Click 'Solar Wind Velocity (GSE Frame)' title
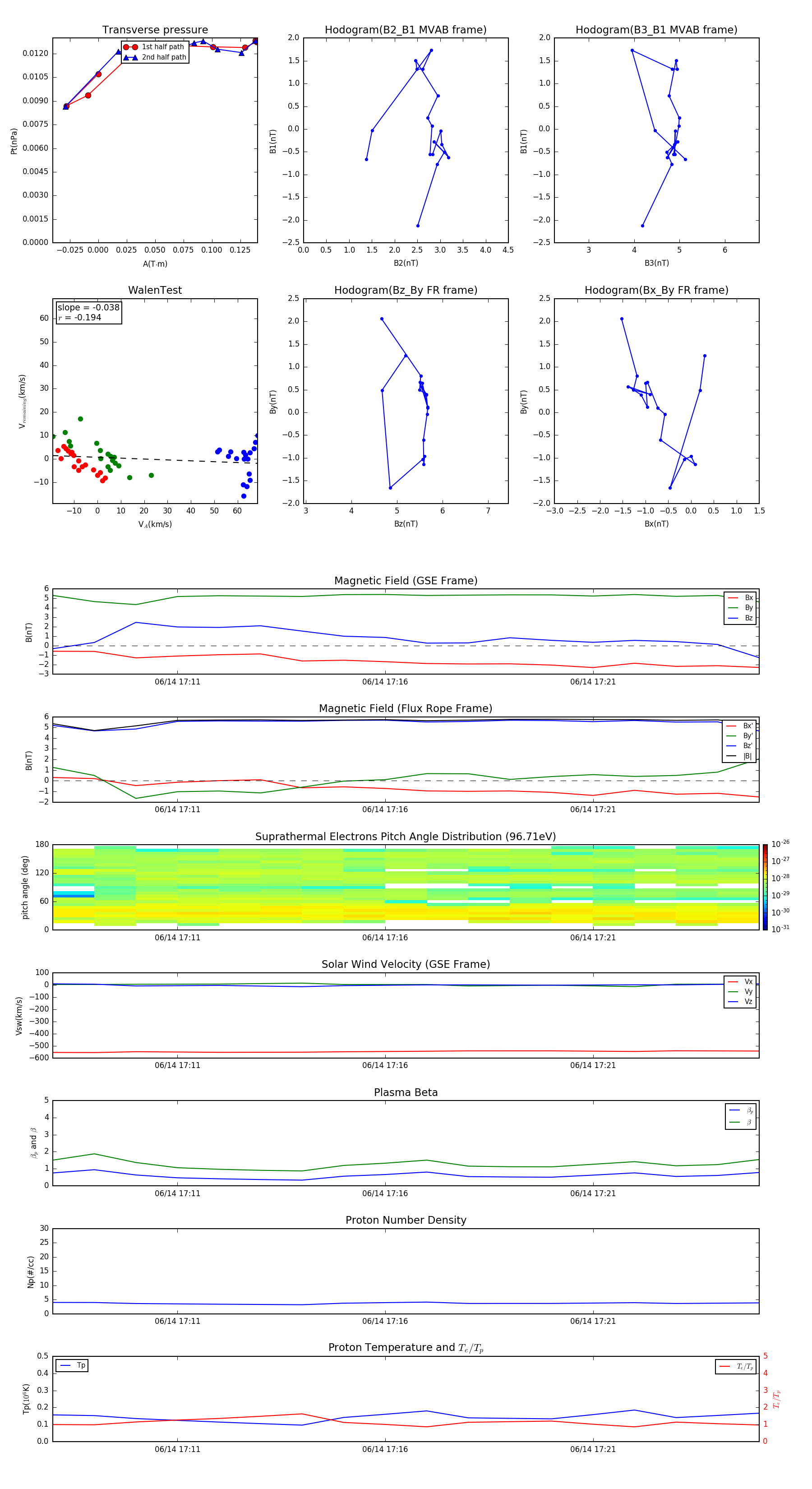The height and width of the screenshot is (1489, 812). [x=406, y=965]
